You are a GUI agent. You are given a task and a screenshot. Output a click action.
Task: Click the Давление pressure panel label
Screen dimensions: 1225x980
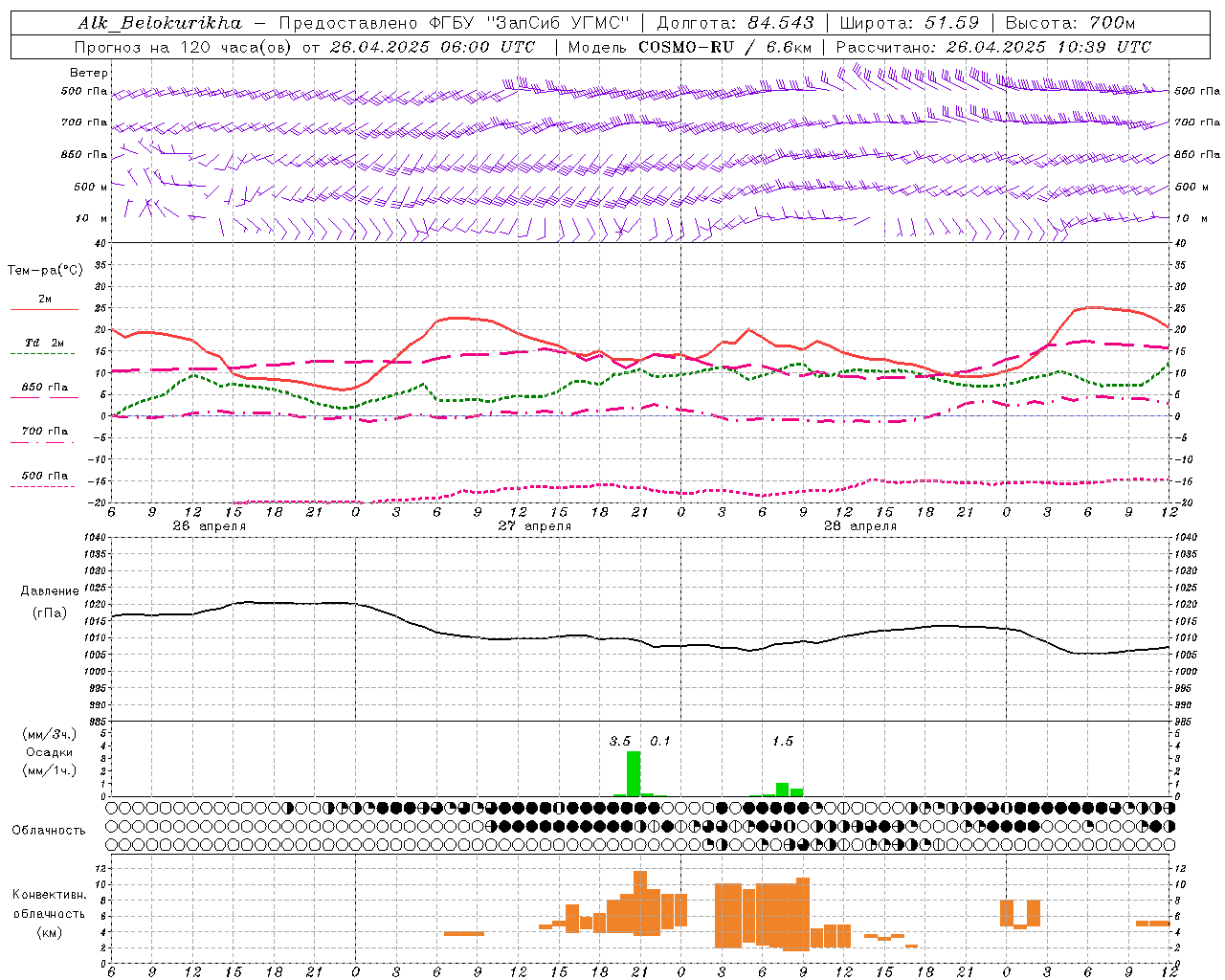[x=50, y=591]
